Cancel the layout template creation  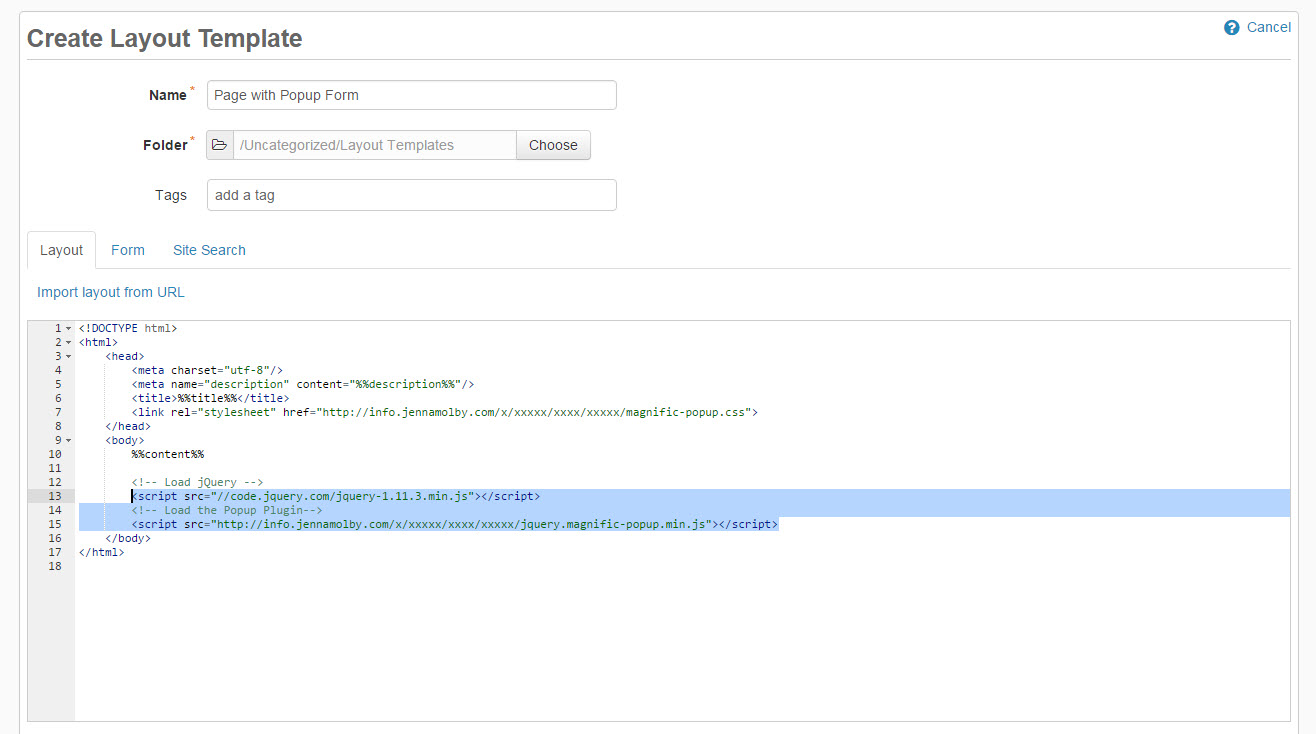[x=1268, y=28]
